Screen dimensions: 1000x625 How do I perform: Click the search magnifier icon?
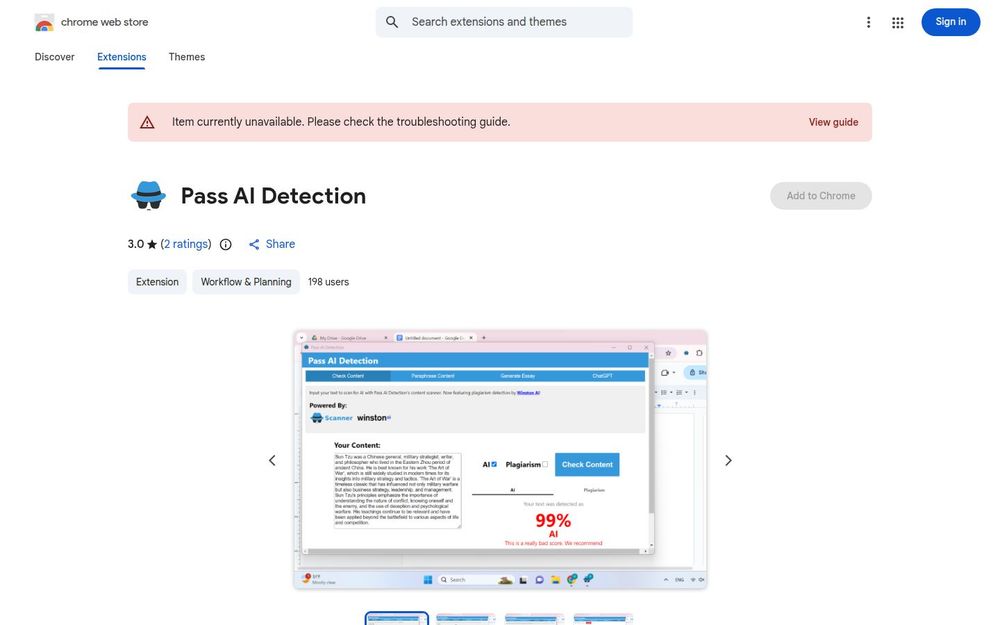(392, 22)
